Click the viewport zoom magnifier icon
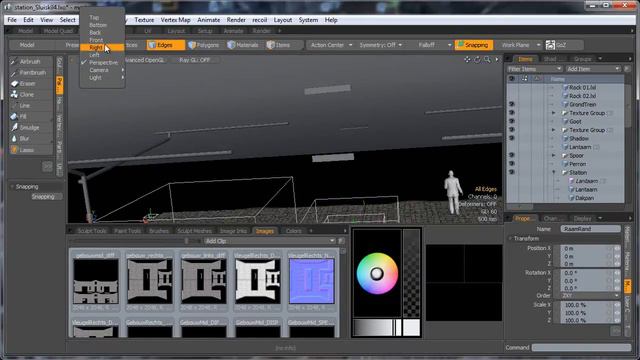 [x=487, y=60]
